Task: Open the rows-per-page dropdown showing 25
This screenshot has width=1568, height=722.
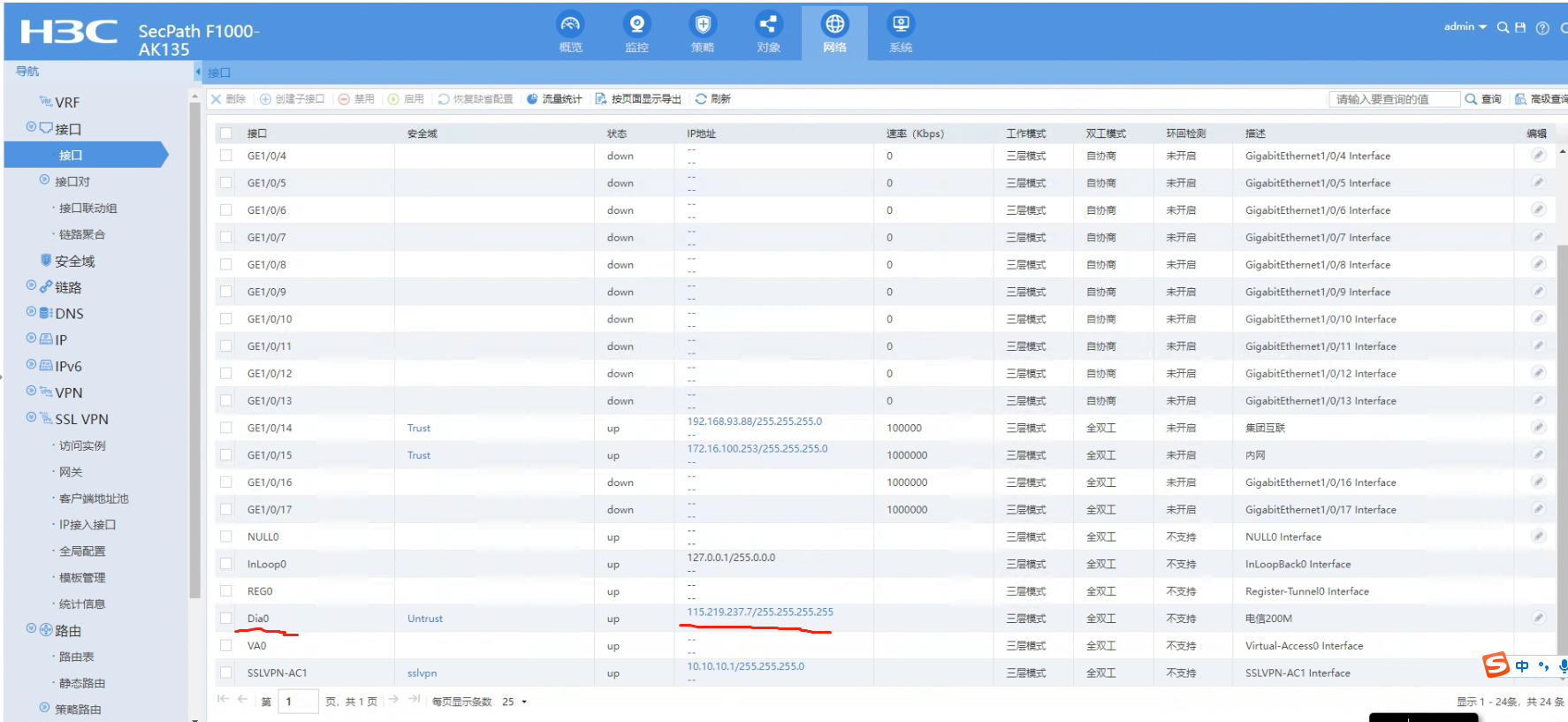Action: (x=514, y=702)
